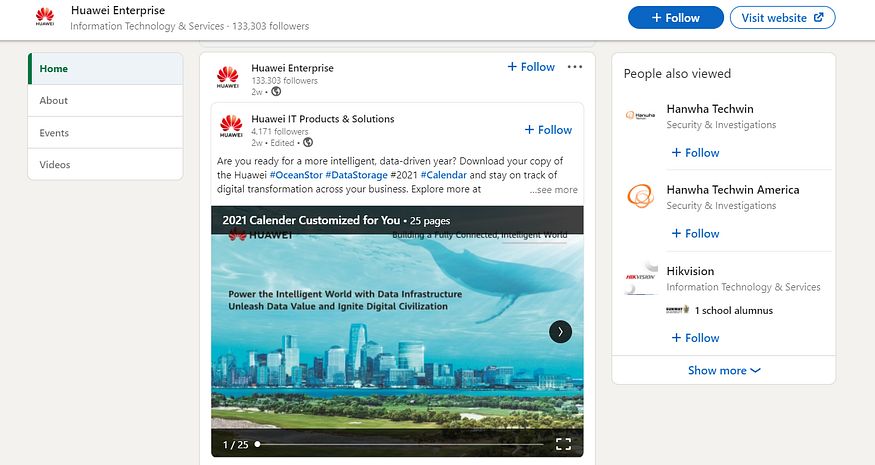This screenshot has width=875, height=465.
Task: Visit the Huawei Enterprise website
Action: click(782, 18)
